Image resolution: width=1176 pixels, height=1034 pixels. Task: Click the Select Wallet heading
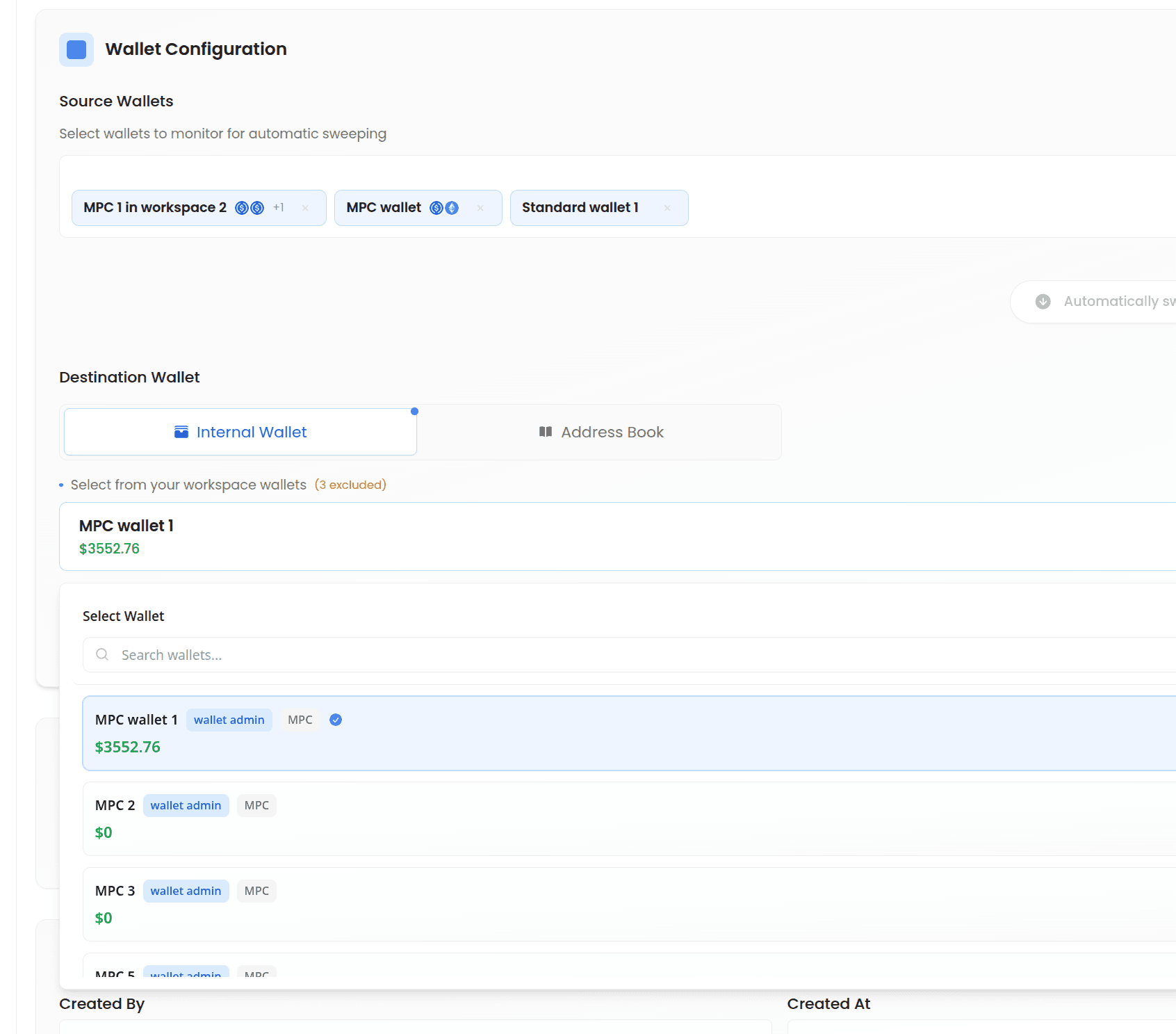click(x=124, y=616)
